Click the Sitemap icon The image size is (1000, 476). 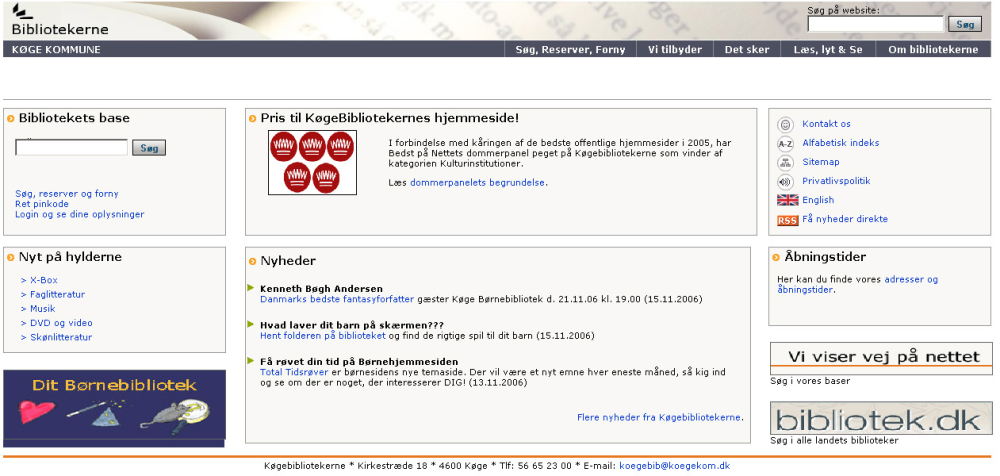click(x=786, y=163)
